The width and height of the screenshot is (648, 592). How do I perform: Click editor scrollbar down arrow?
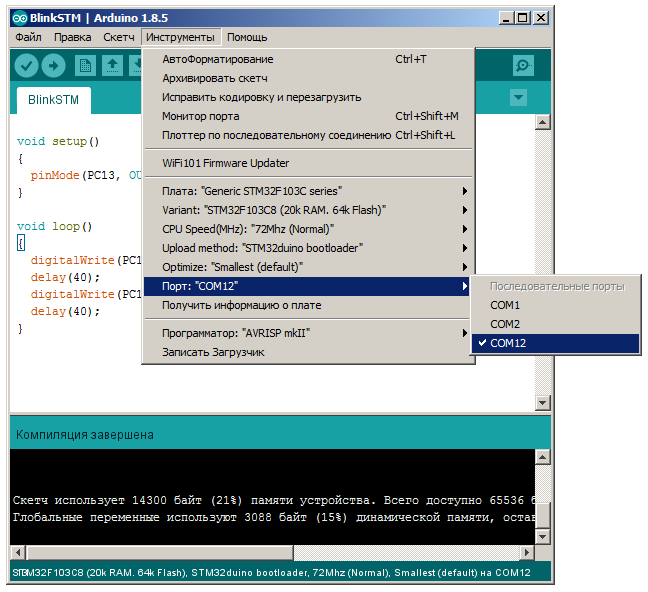(x=543, y=402)
